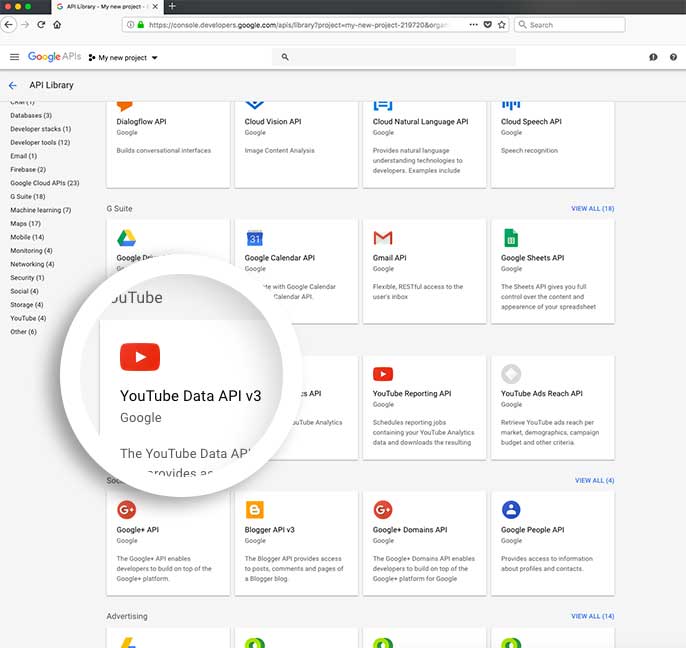686x648 pixels.
Task: Open the Cloud Natural Language API card
Action: tap(424, 144)
